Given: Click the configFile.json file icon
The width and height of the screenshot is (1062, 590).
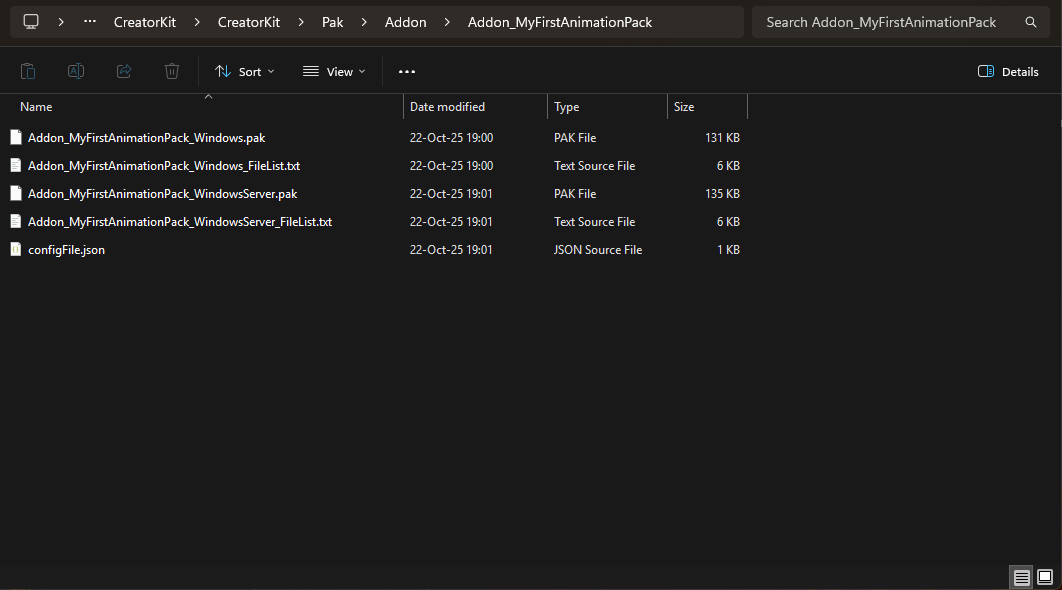Looking at the screenshot, I should [x=15, y=250].
